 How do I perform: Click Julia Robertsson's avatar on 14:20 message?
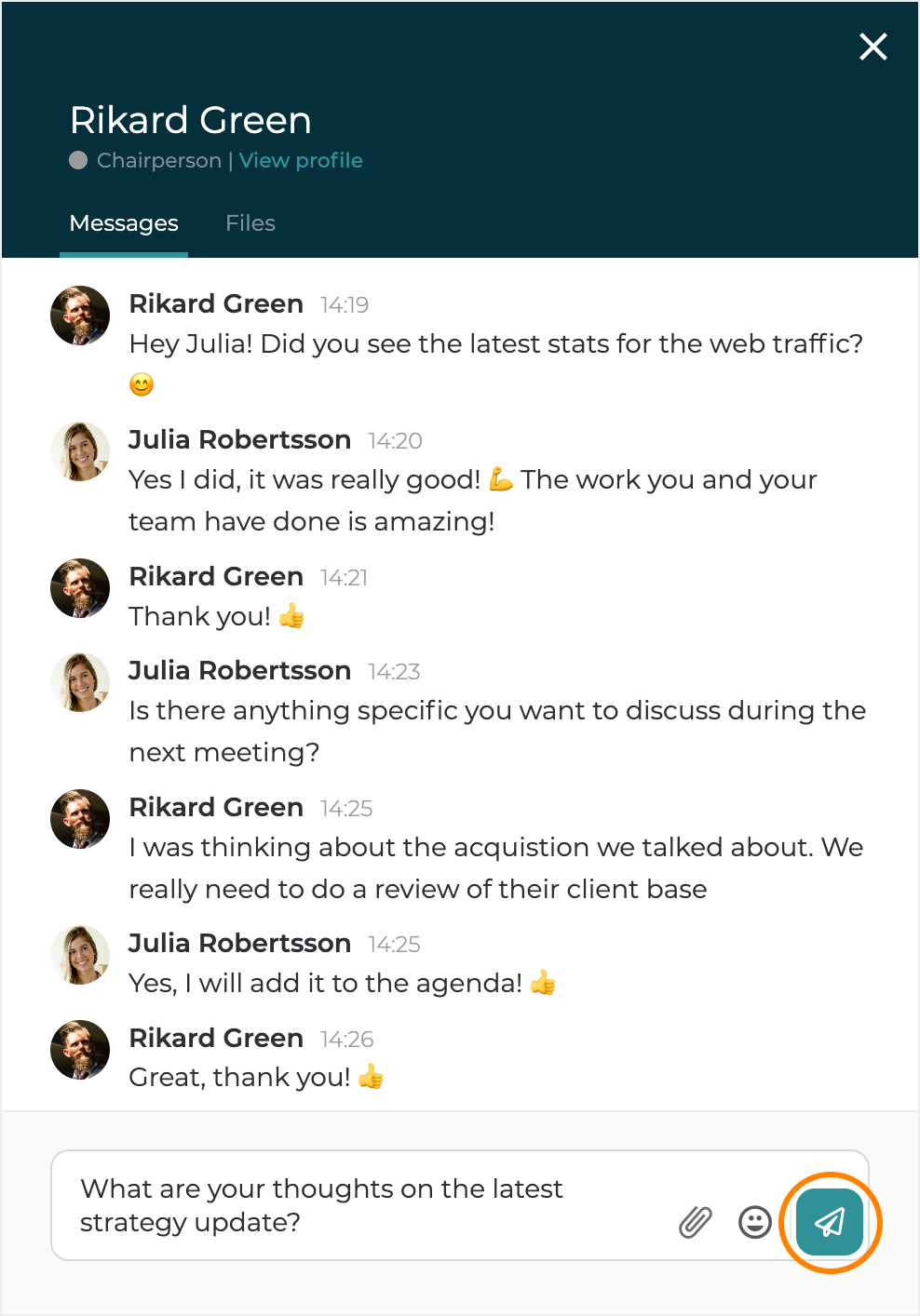(x=80, y=451)
